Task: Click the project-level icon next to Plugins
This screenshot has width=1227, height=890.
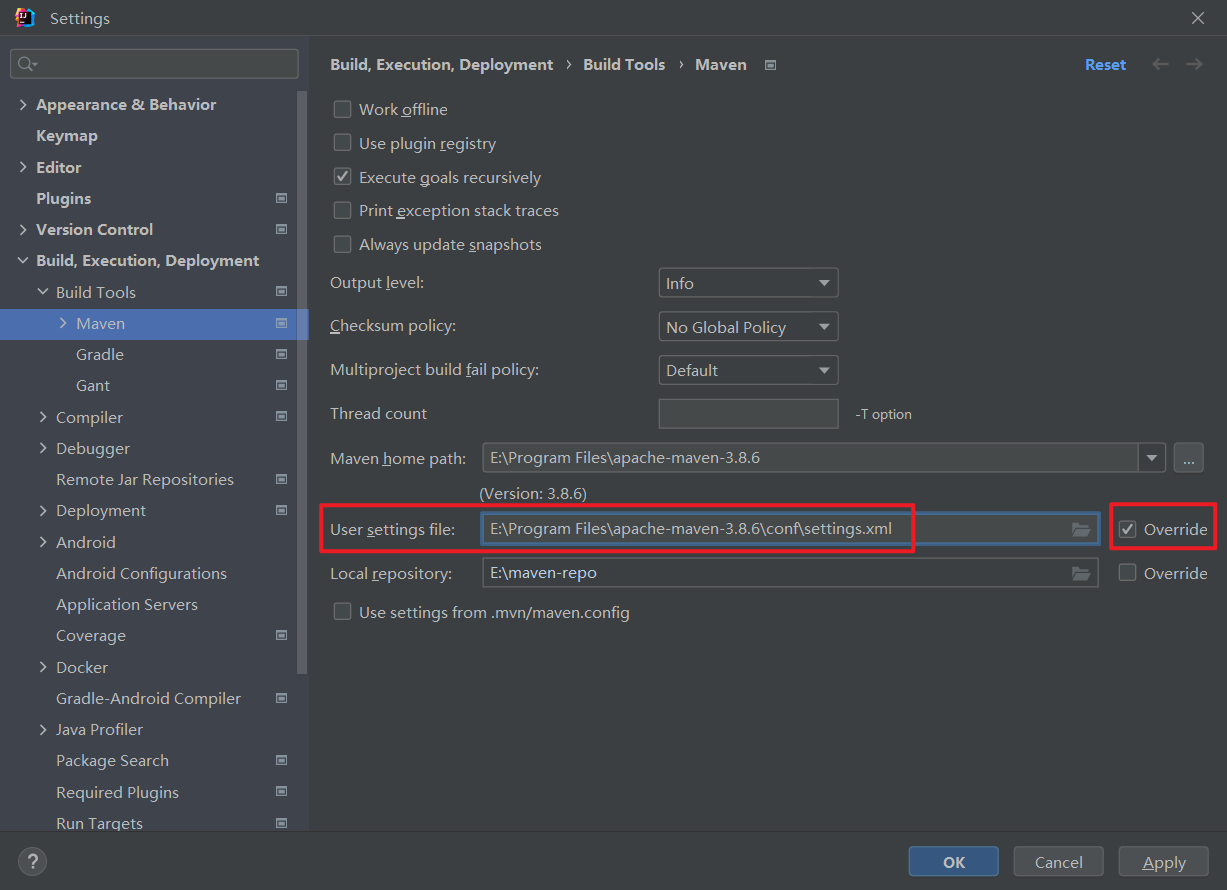Action: tap(281, 198)
